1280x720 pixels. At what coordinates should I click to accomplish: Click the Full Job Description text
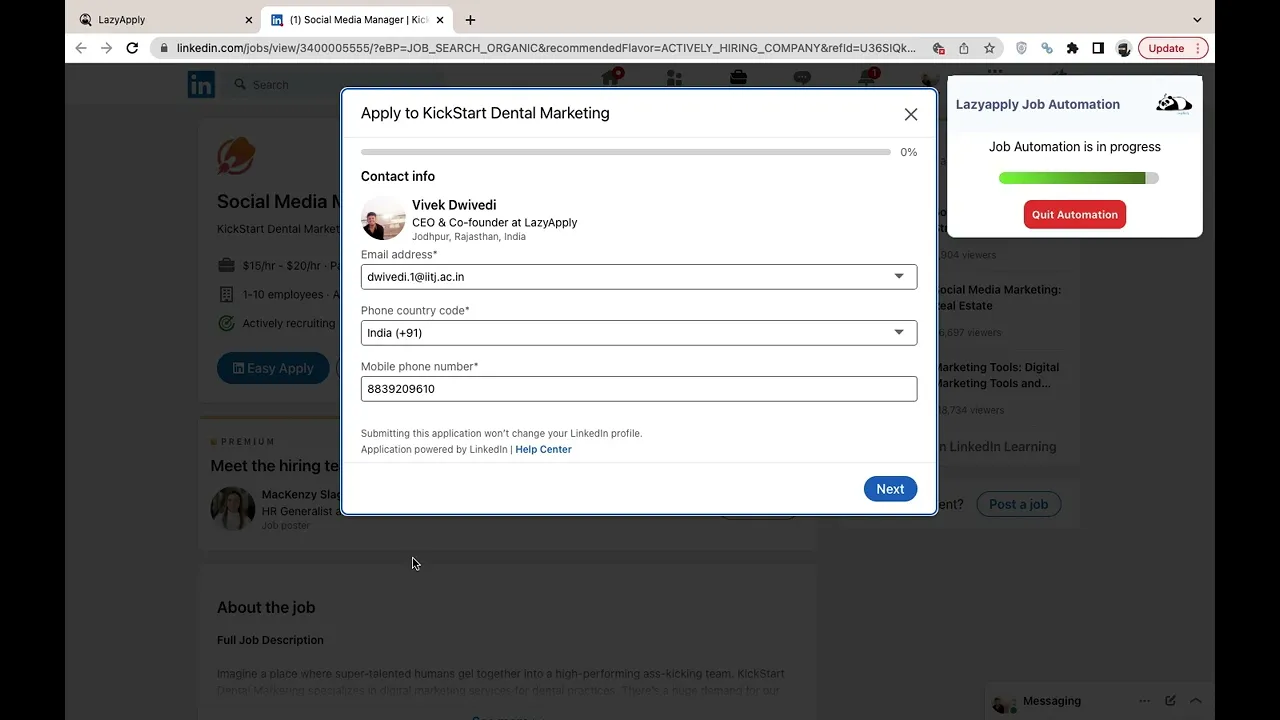[x=270, y=640]
